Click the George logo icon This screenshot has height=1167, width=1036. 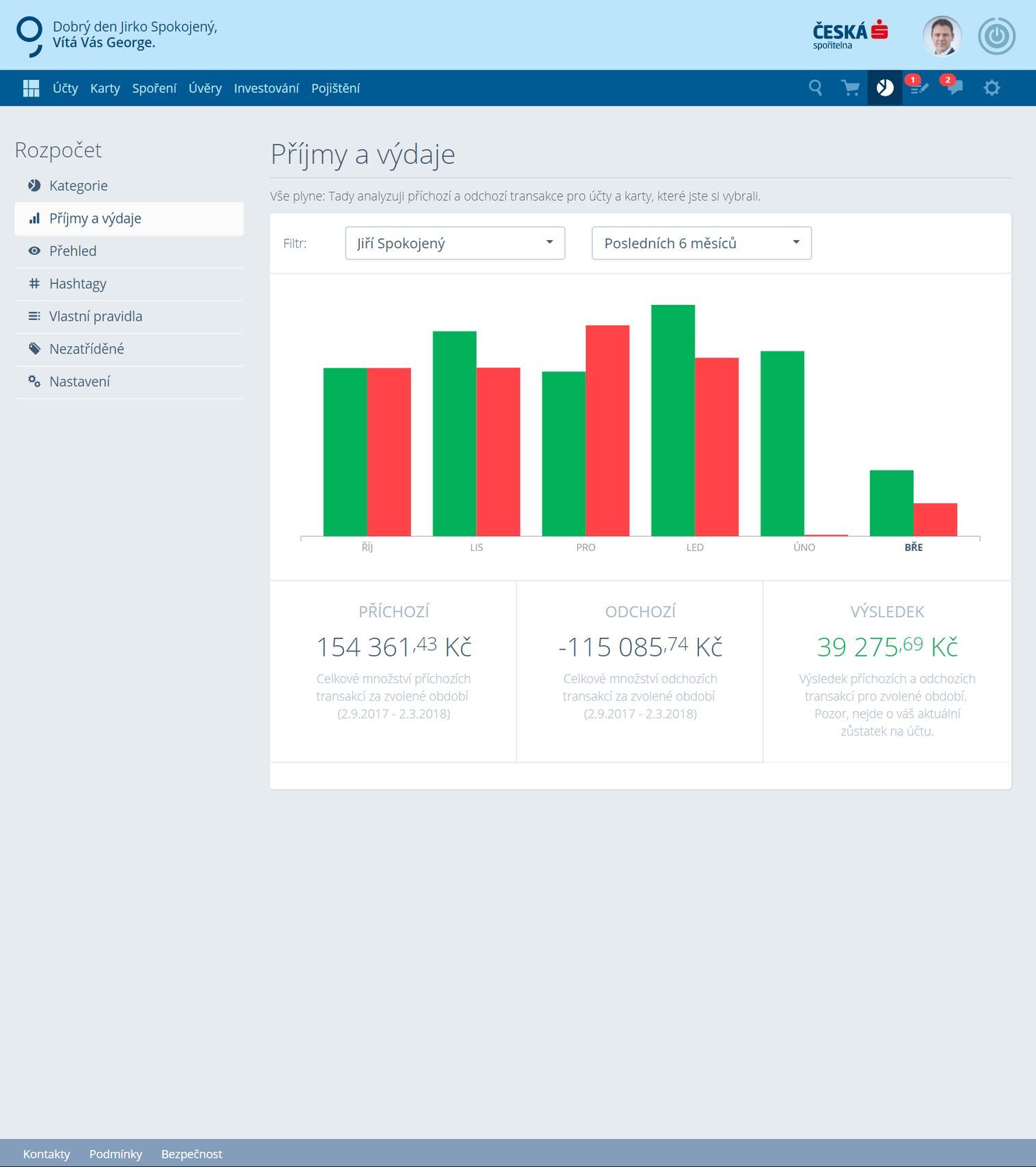pyautogui.click(x=29, y=36)
